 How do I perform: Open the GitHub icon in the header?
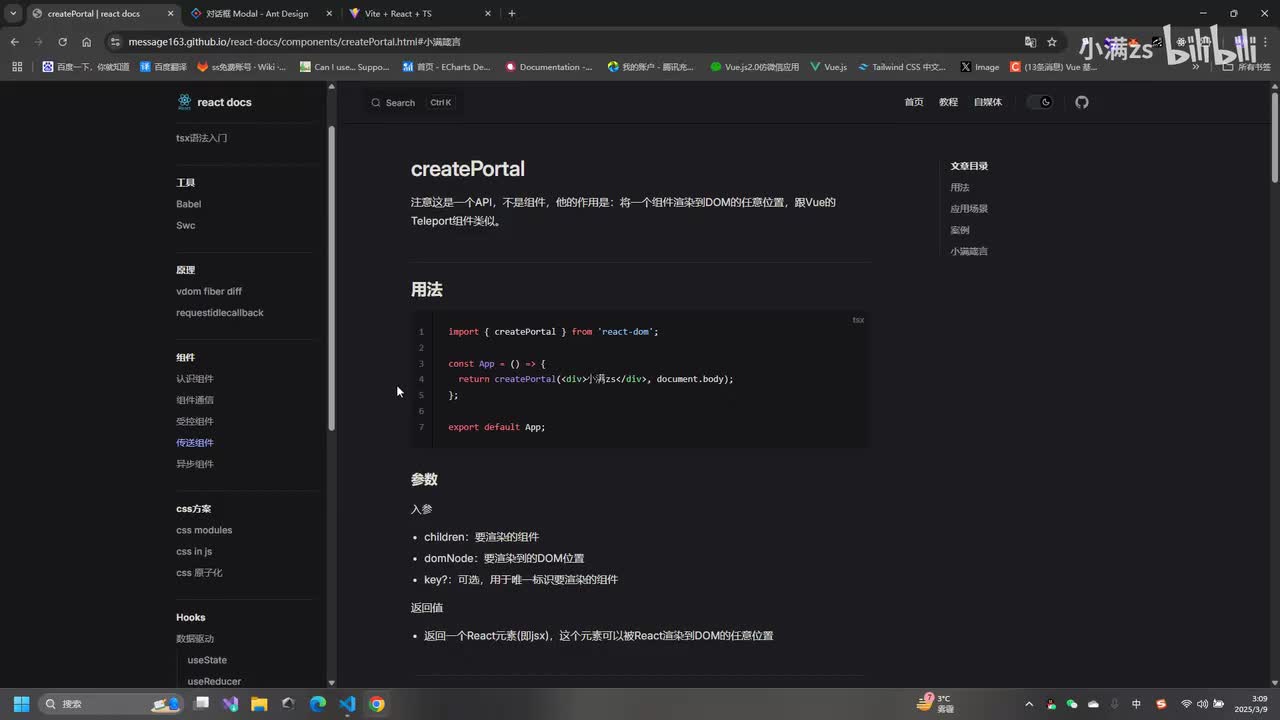coord(1081,102)
